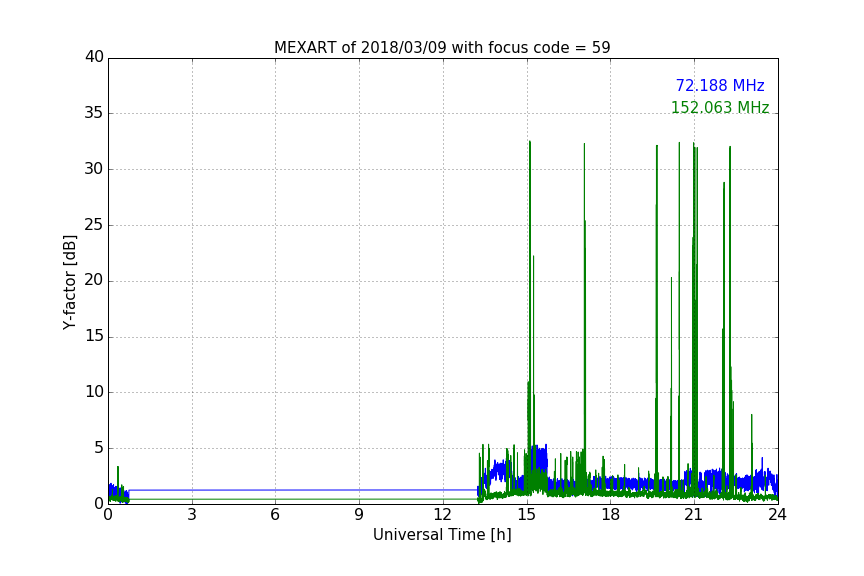Click the y-axis tick label 35
864x576 pixels.
pyautogui.click(x=94, y=113)
